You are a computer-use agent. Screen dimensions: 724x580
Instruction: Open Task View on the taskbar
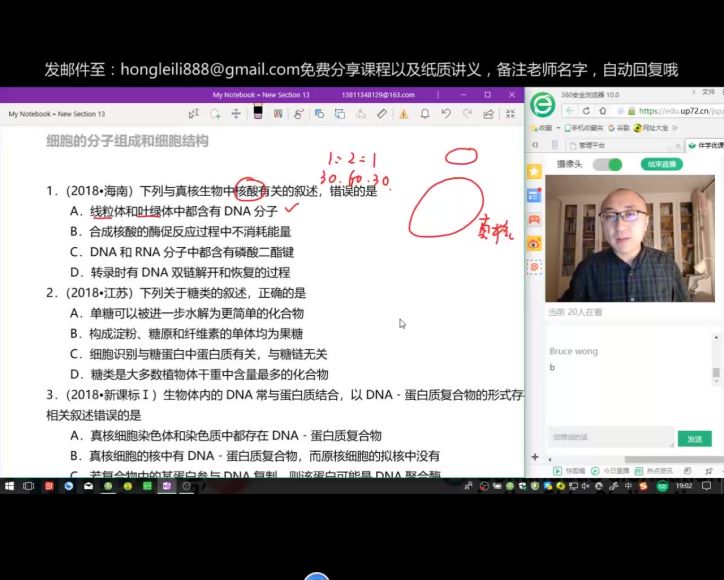(29, 486)
